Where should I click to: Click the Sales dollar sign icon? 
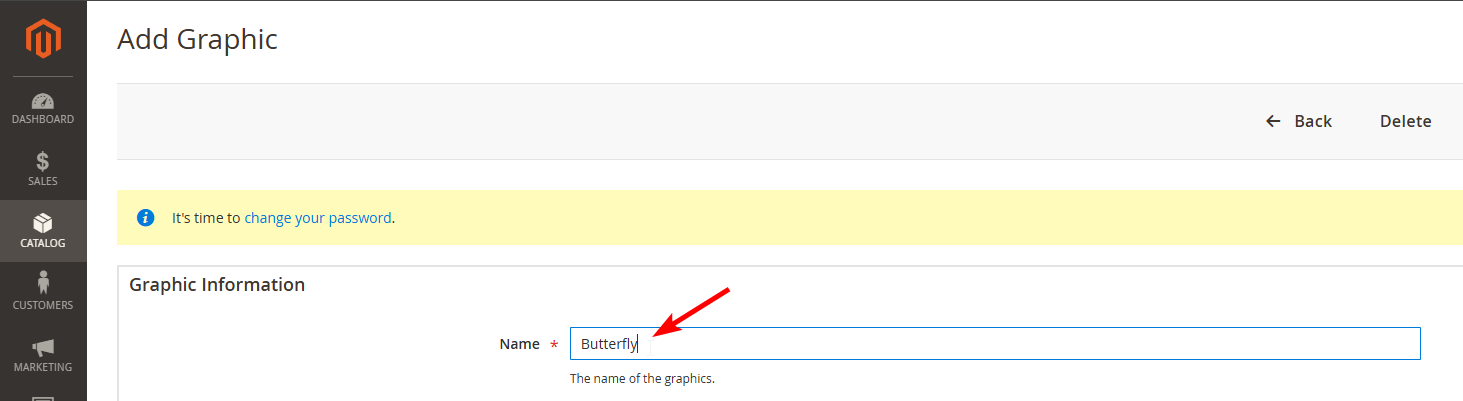(x=43, y=162)
